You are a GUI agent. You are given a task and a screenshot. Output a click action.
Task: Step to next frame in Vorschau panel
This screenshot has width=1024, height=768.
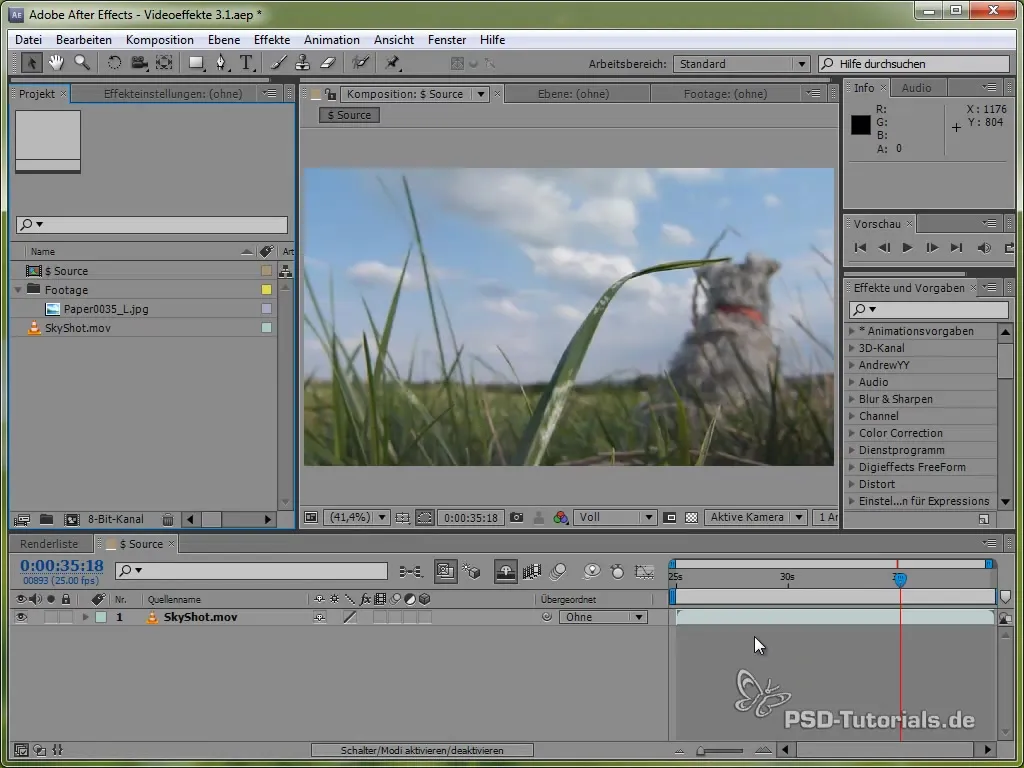[x=932, y=248]
